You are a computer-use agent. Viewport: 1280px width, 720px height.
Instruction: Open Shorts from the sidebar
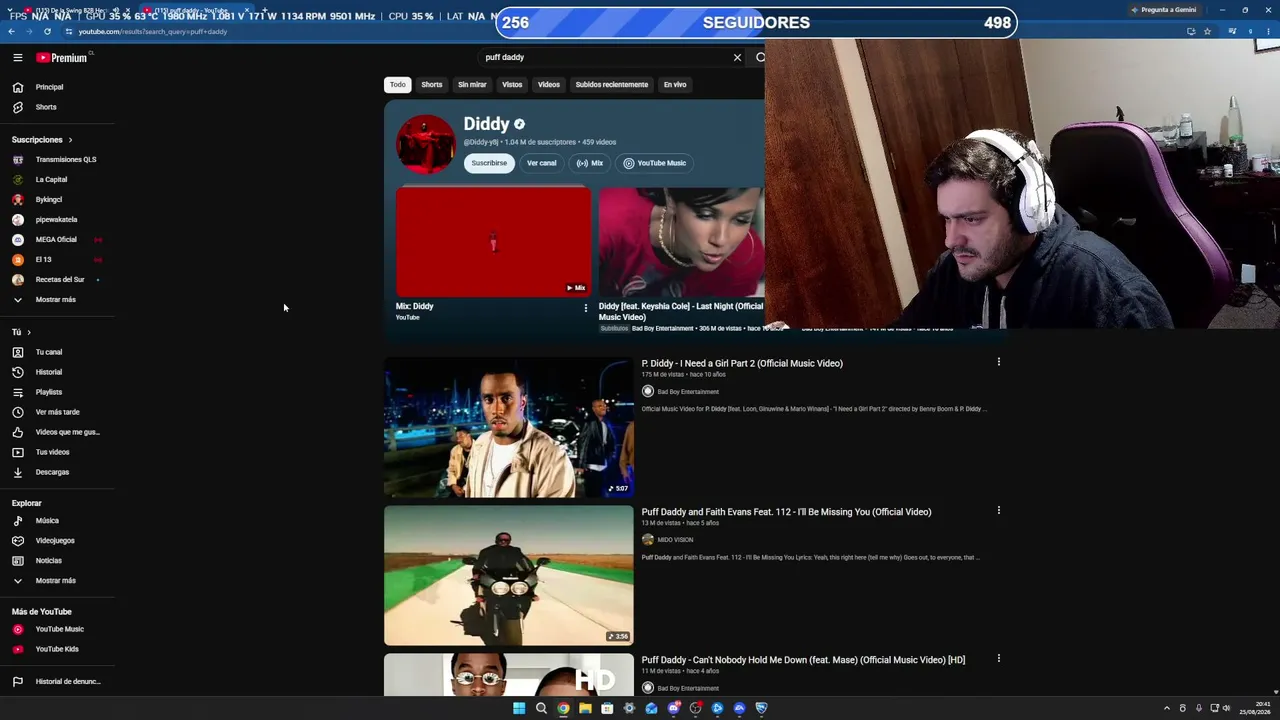tap(46, 107)
